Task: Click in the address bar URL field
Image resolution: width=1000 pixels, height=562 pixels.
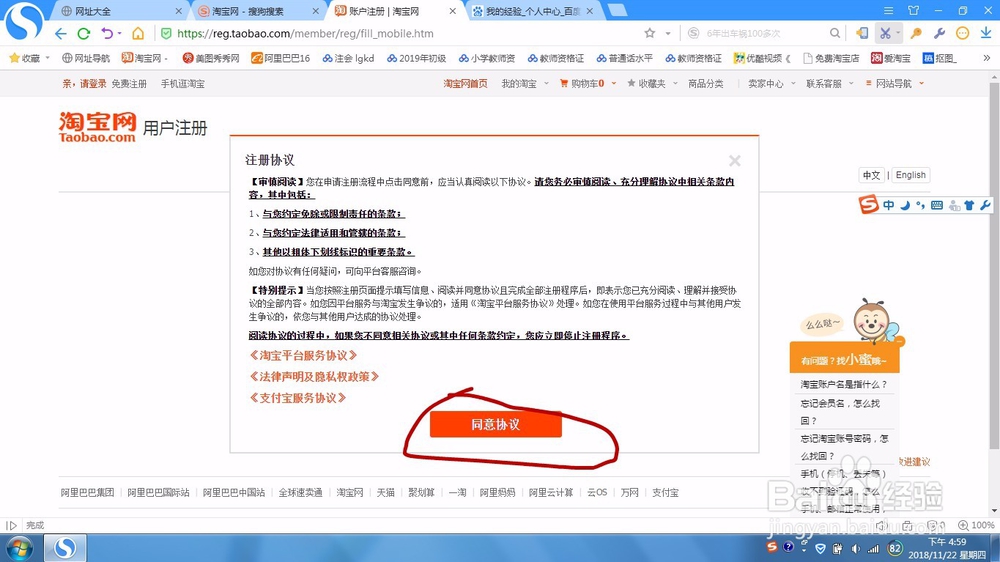Action: 408,33
